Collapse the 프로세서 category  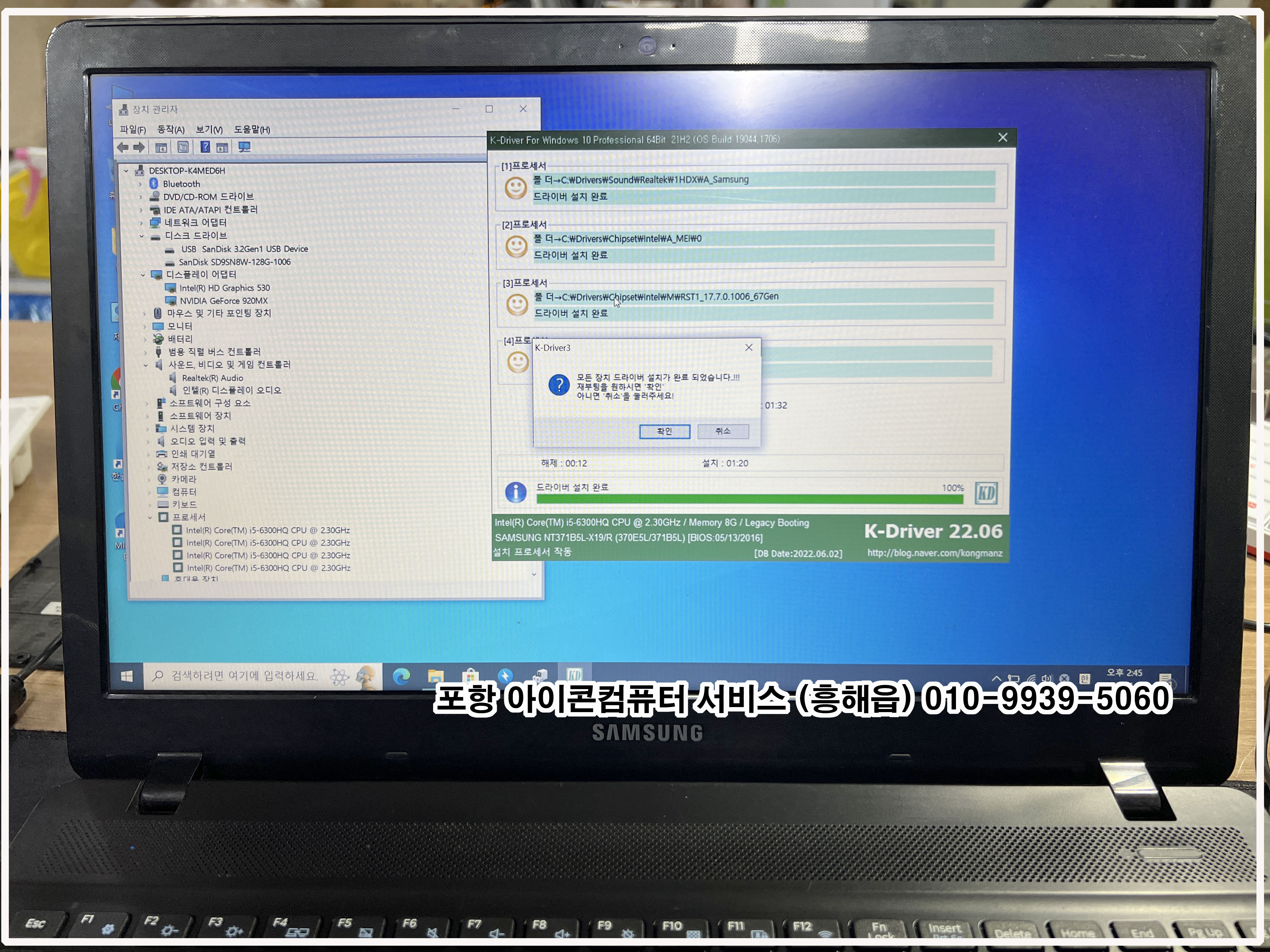click(151, 517)
